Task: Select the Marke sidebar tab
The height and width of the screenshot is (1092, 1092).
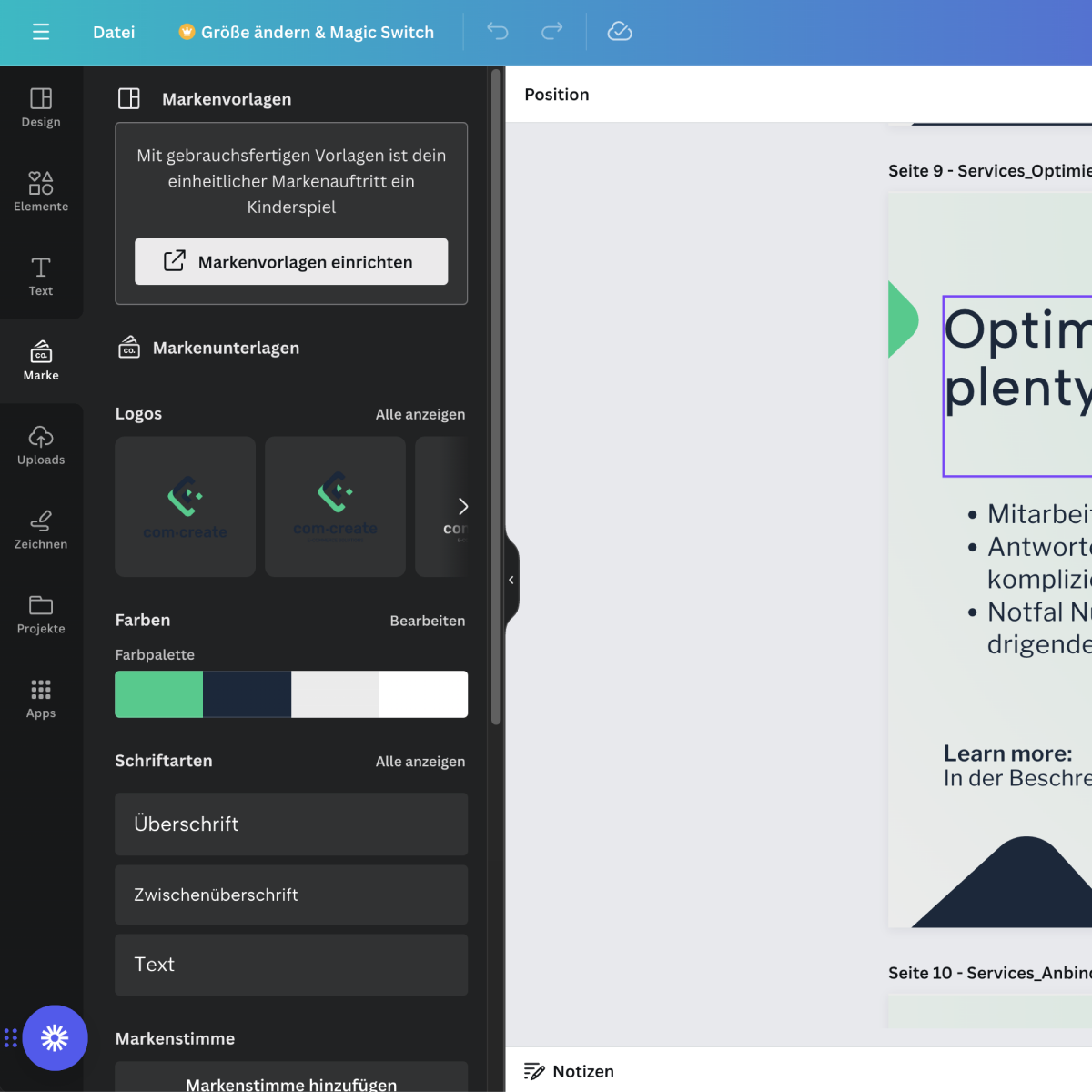Action: [x=41, y=361]
